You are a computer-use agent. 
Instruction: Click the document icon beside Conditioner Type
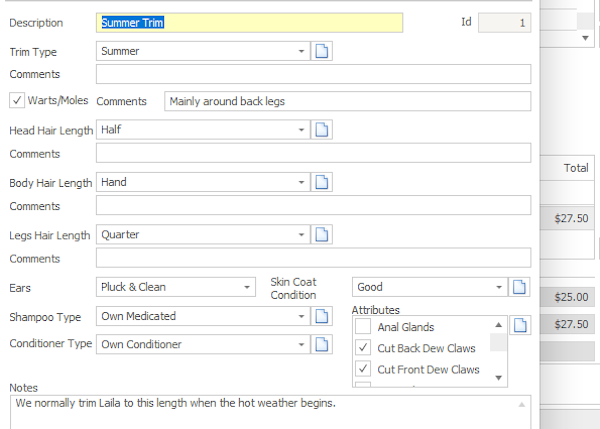click(322, 344)
